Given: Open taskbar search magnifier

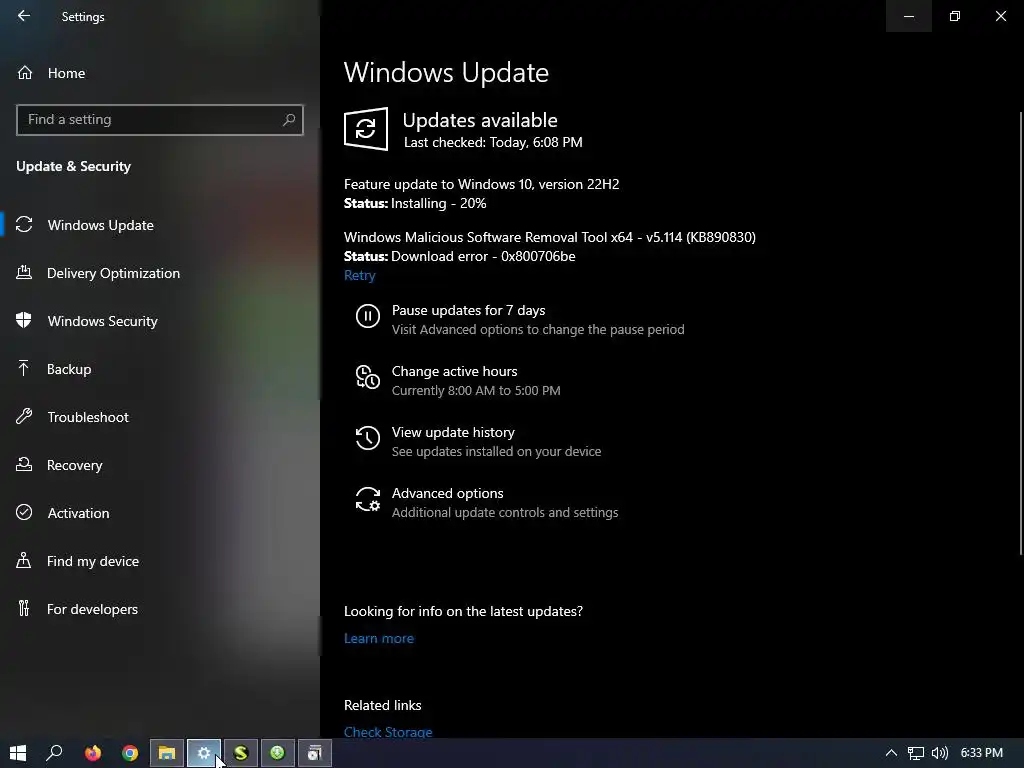Looking at the screenshot, I should click(54, 753).
